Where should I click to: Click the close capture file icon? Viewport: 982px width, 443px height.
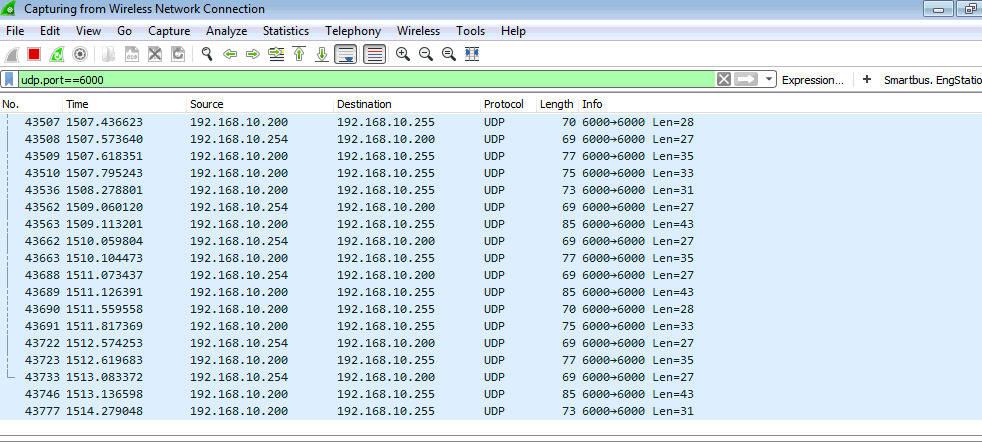[155, 55]
